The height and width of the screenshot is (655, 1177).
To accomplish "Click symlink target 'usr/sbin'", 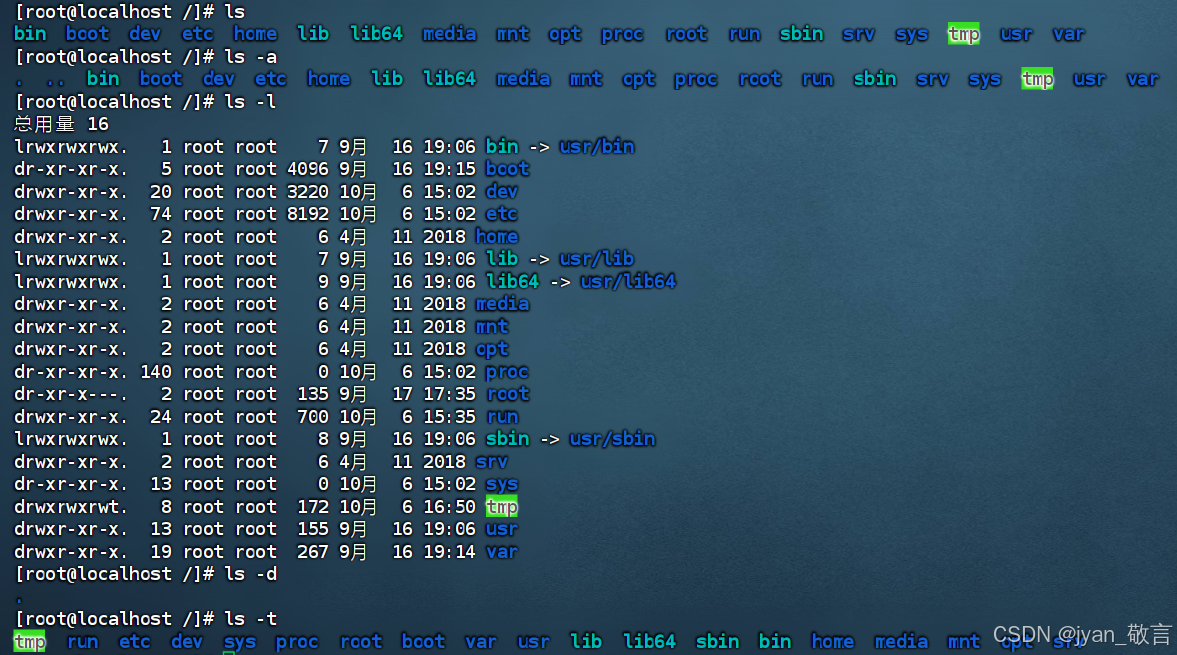I will [613, 440].
